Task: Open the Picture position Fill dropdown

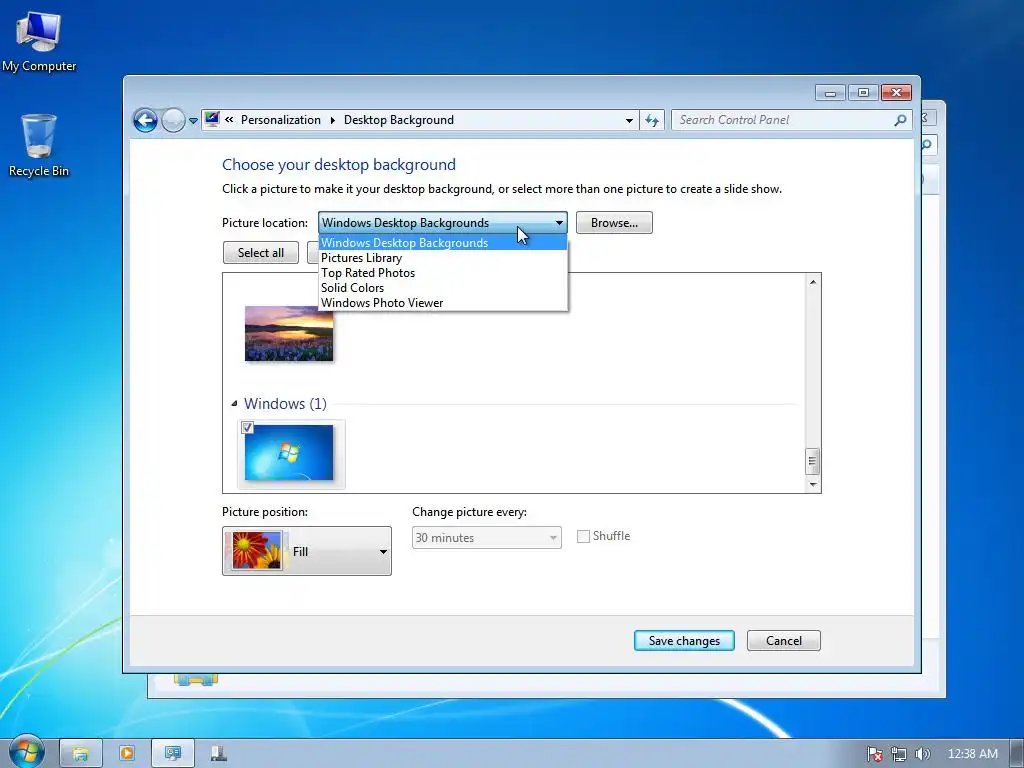Action: [x=307, y=551]
